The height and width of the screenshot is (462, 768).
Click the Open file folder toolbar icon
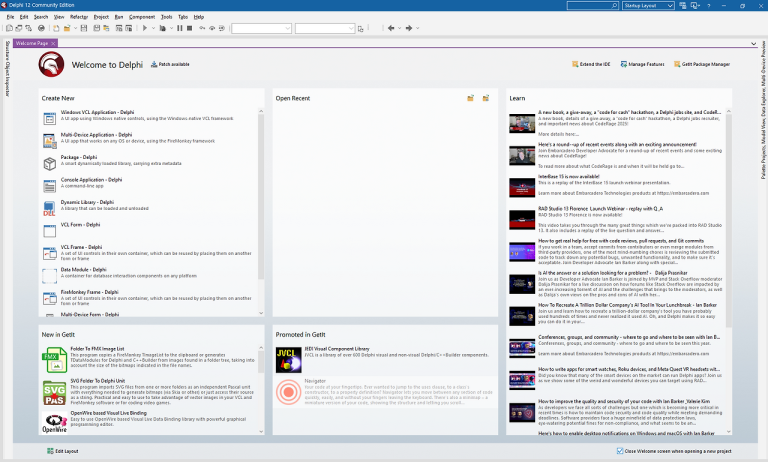pyautogui.click(x=67, y=28)
